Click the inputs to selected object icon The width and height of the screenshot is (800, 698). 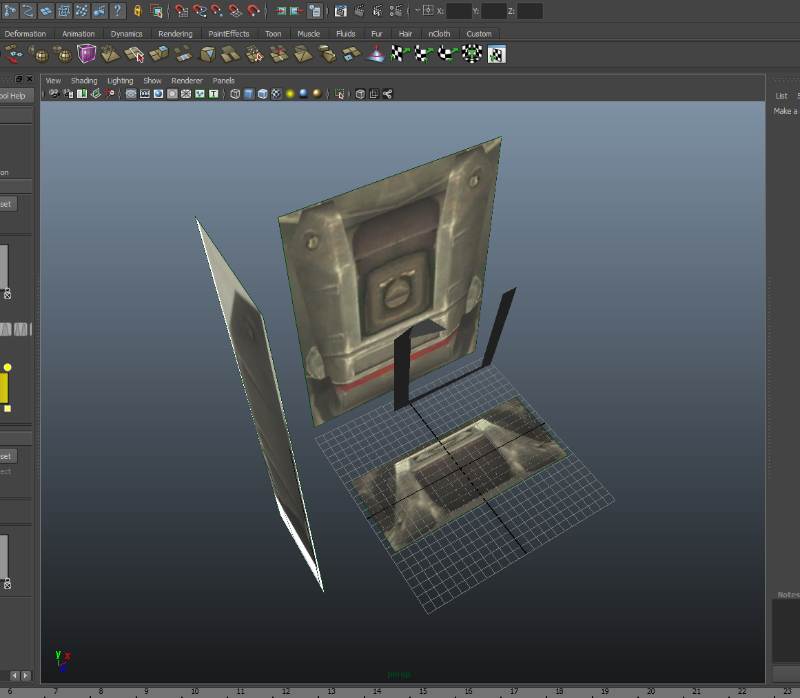[281, 11]
